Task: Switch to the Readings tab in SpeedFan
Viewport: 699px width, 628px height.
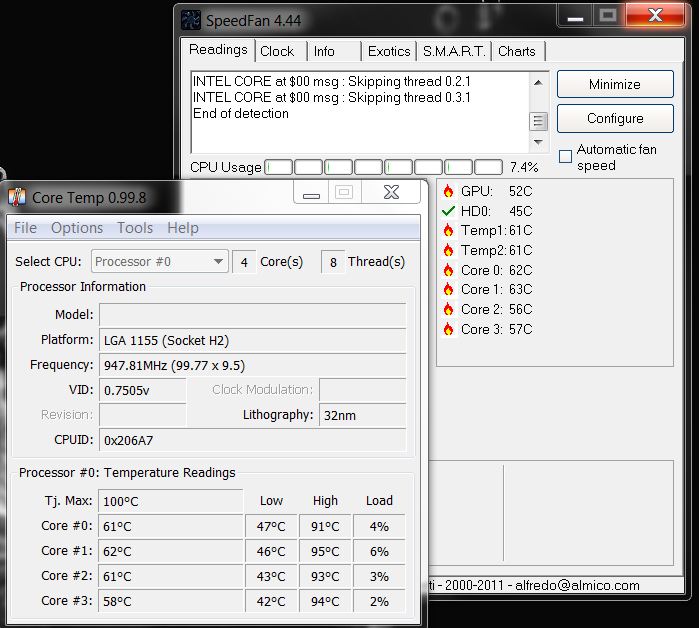Action: click(218, 49)
